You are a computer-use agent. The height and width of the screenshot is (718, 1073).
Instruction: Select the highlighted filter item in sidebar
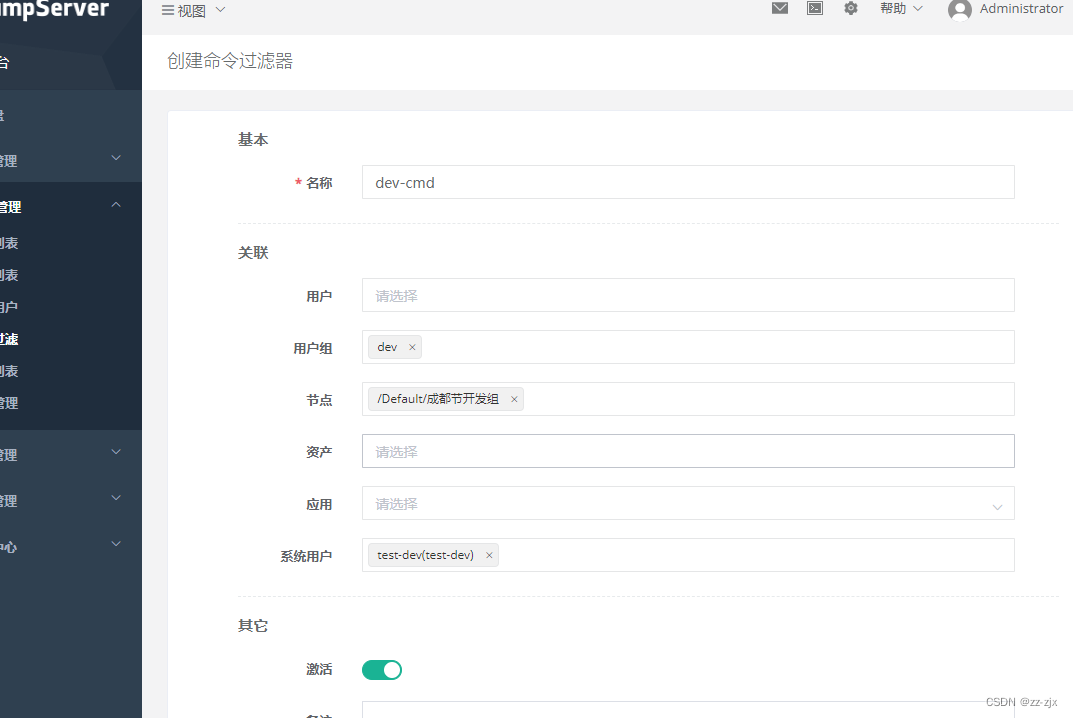pyautogui.click(x=8, y=338)
